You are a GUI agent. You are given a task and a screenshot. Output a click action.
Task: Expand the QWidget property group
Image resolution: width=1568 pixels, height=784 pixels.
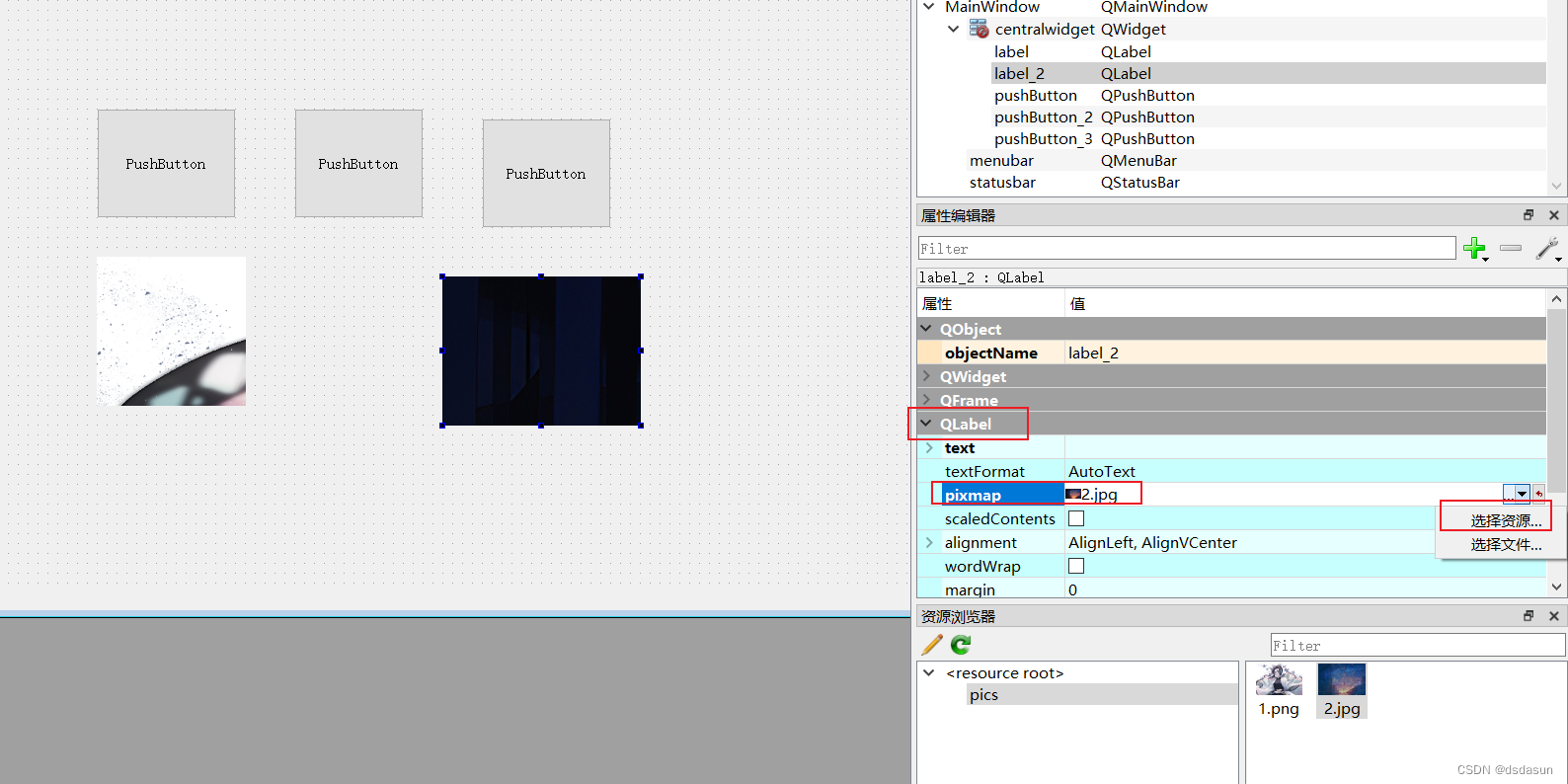pyautogui.click(x=926, y=375)
